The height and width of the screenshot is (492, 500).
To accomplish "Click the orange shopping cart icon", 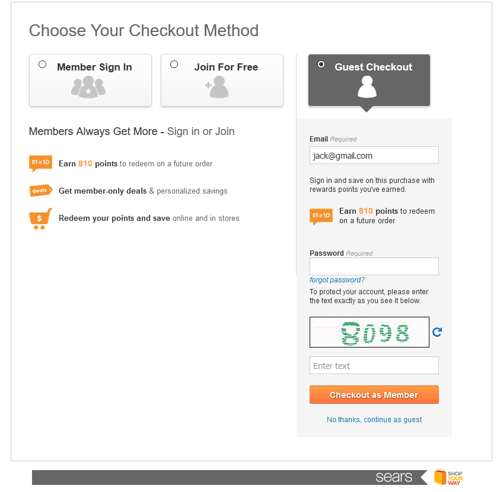I will point(40,219).
